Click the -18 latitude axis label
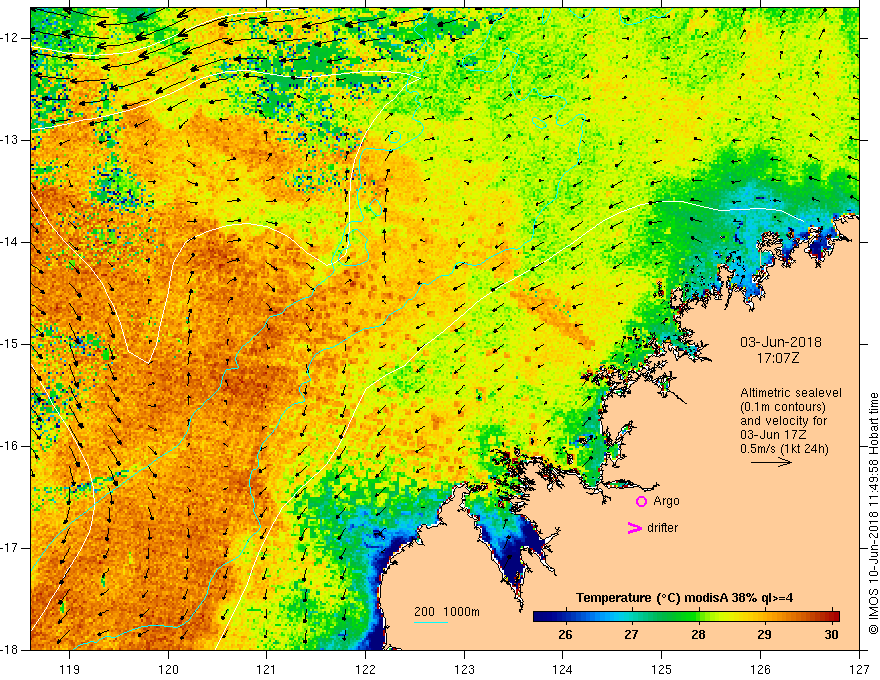 [11, 650]
